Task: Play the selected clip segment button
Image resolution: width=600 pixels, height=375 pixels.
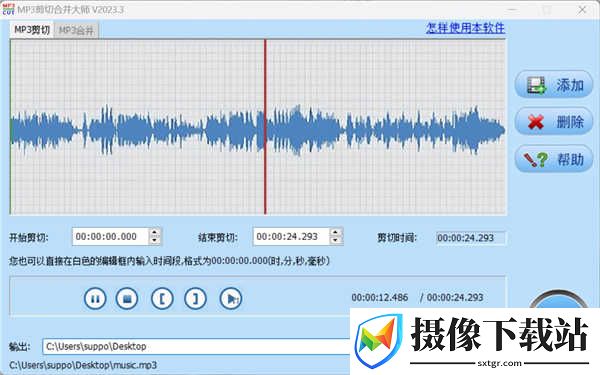Action: (x=231, y=298)
